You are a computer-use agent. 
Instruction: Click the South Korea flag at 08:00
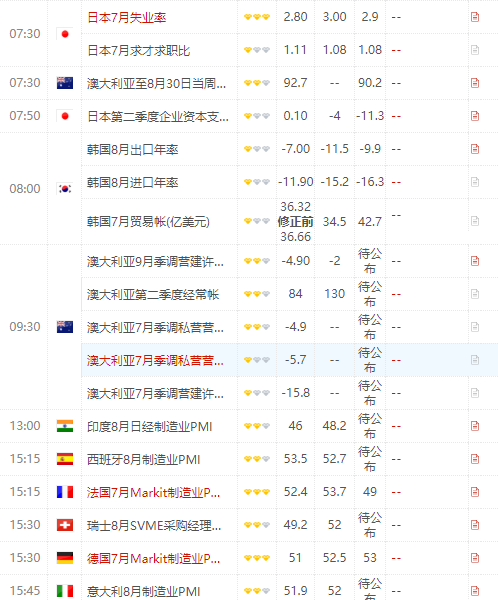click(65, 189)
